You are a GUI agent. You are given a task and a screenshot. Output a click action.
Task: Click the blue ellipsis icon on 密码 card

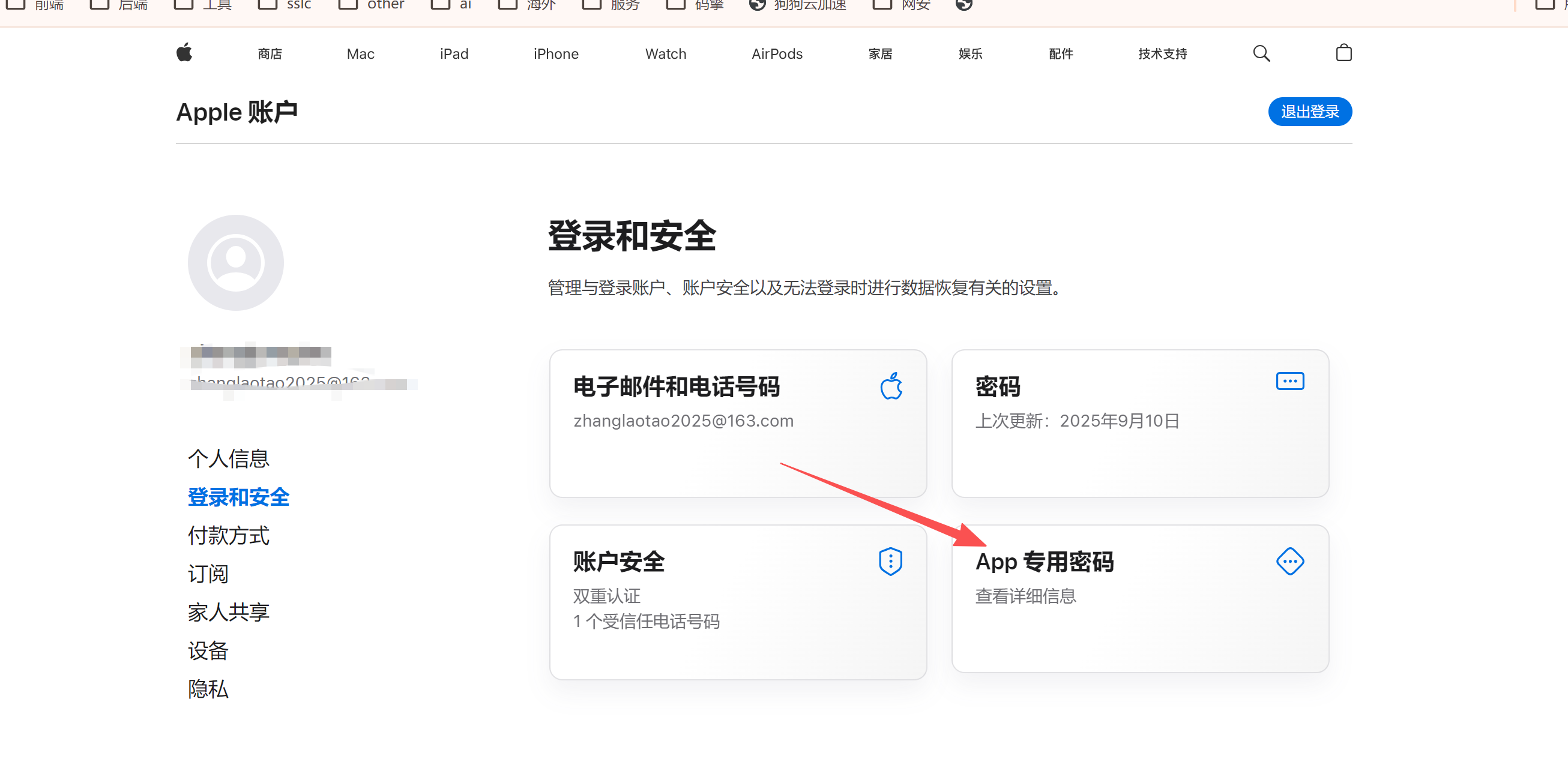click(x=1290, y=381)
